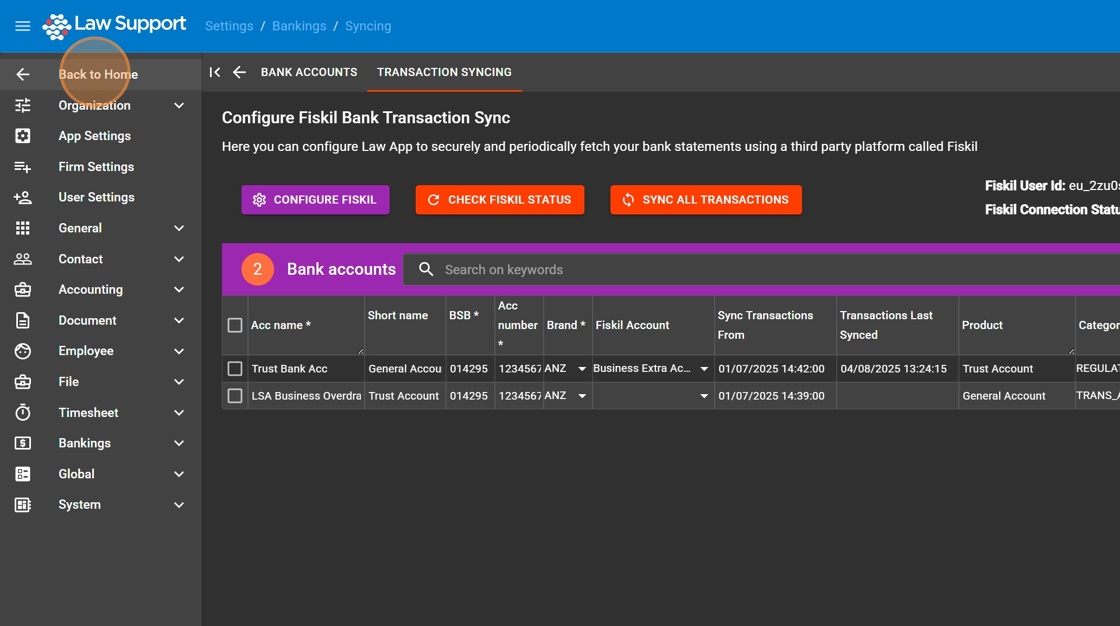Open Brand dropdown for Trust Bank Acc row
Screen dimensions: 1120x626
(582, 369)
